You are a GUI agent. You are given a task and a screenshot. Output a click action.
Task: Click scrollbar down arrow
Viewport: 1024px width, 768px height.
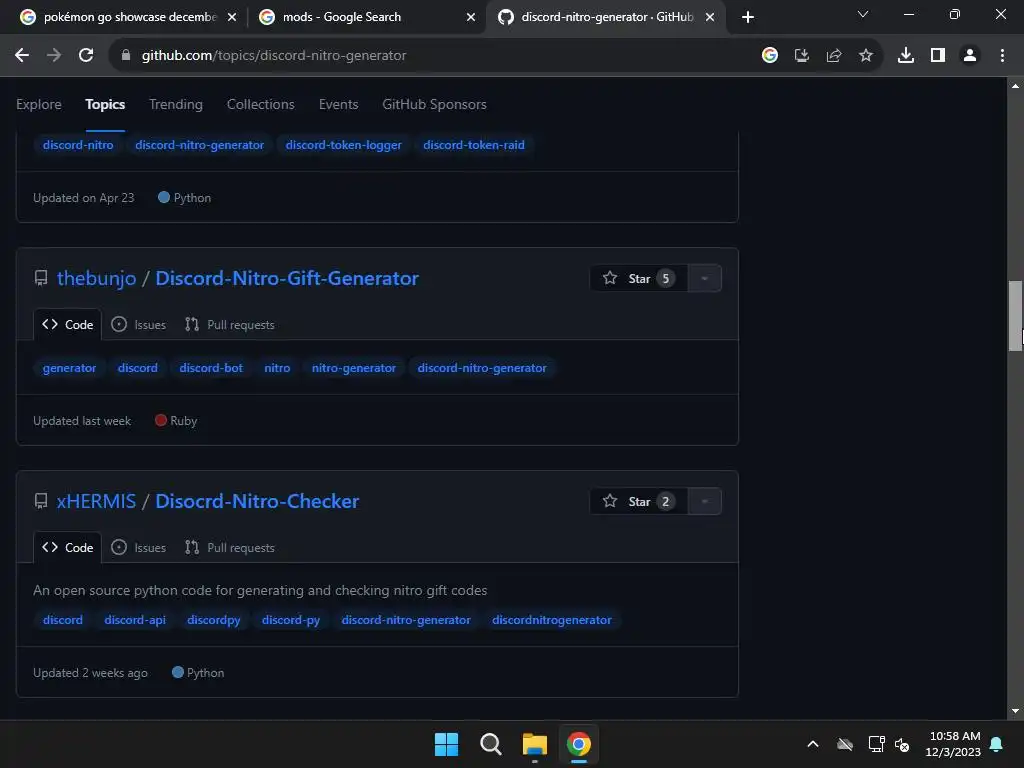click(1015, 711)
